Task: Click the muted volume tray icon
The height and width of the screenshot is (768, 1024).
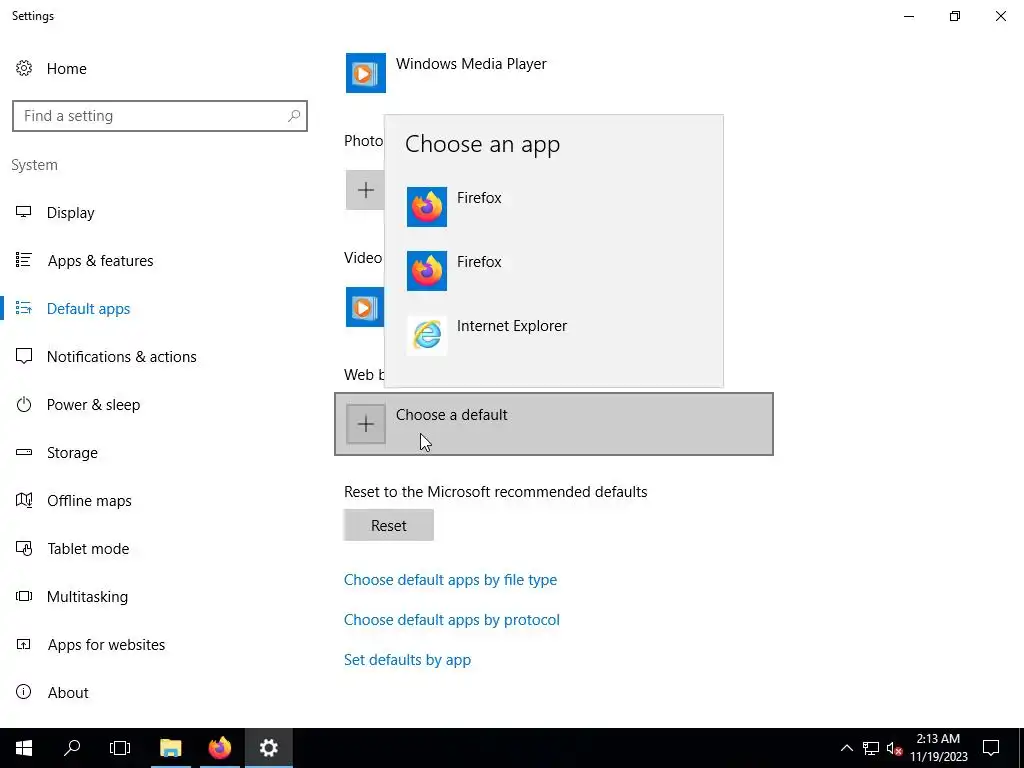Action: (x=895, y=748)
